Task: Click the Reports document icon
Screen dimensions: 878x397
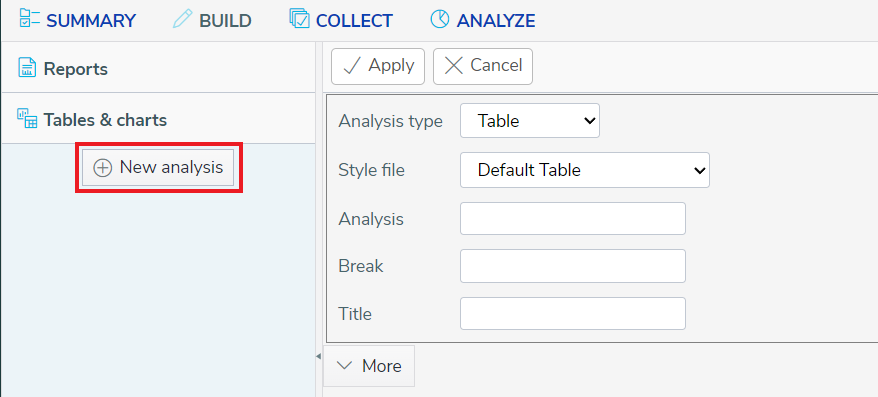Action: coord(27,67)
